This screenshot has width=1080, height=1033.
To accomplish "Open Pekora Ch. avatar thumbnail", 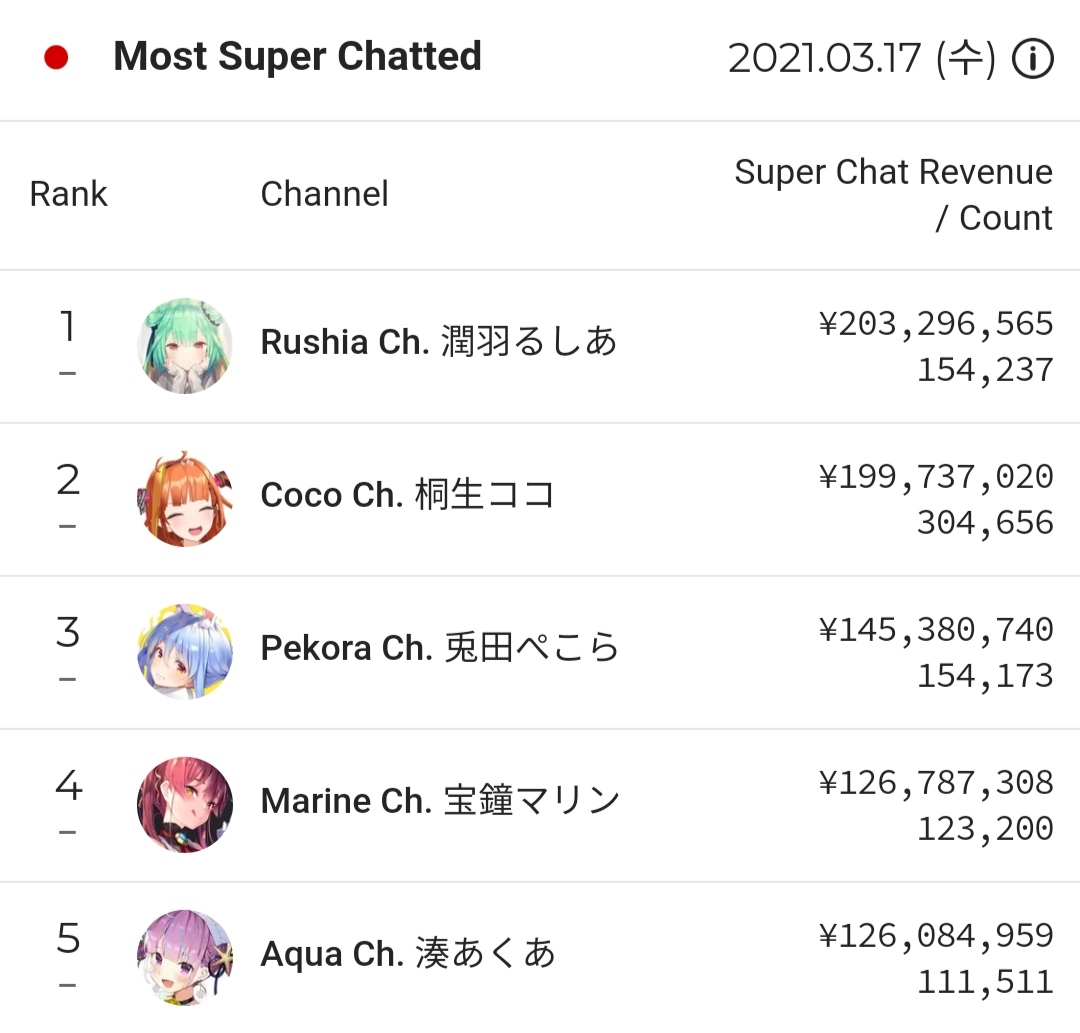I will 185,652.
